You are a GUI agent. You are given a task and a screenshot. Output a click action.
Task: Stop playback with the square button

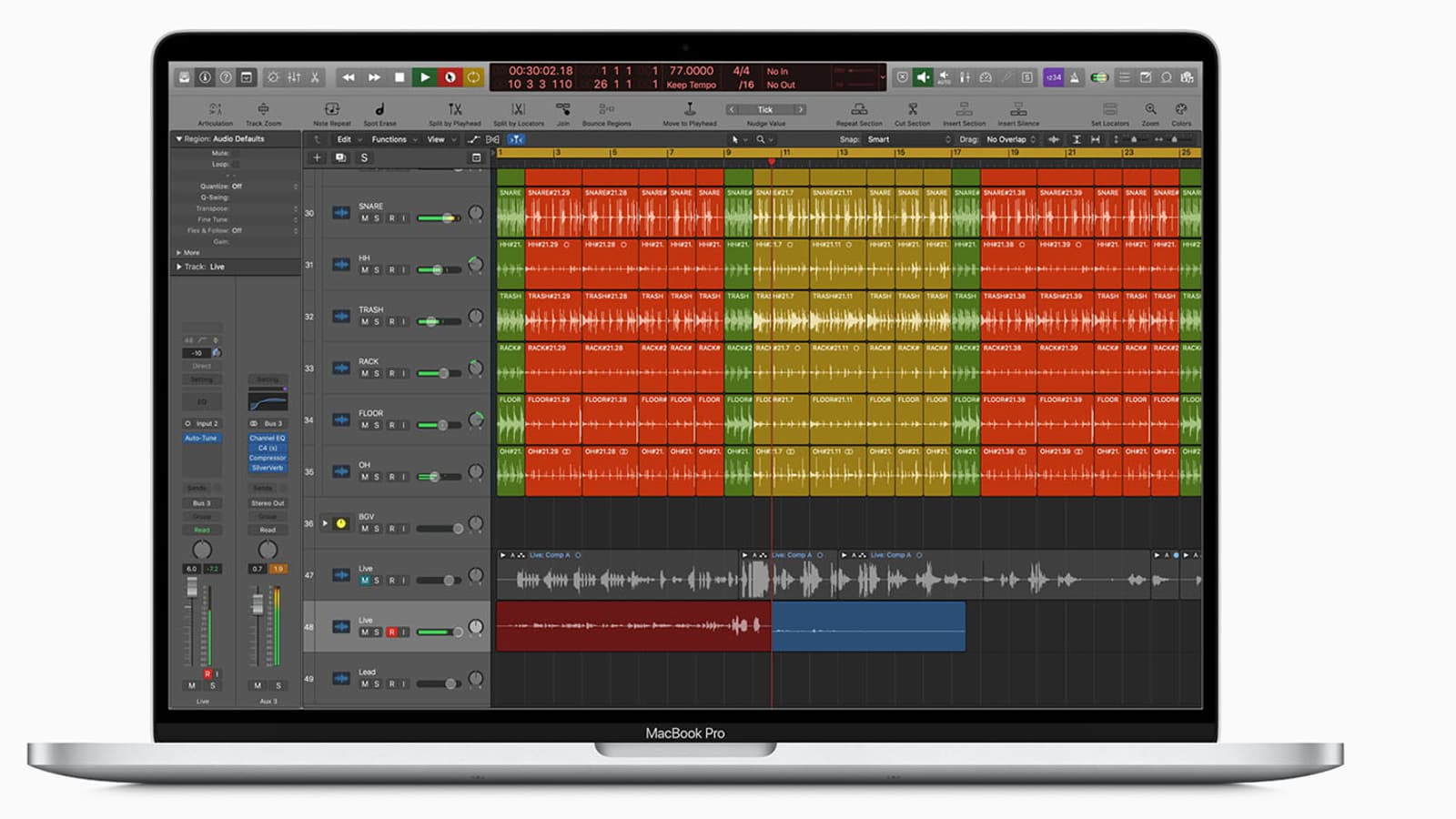click(399, 77)
